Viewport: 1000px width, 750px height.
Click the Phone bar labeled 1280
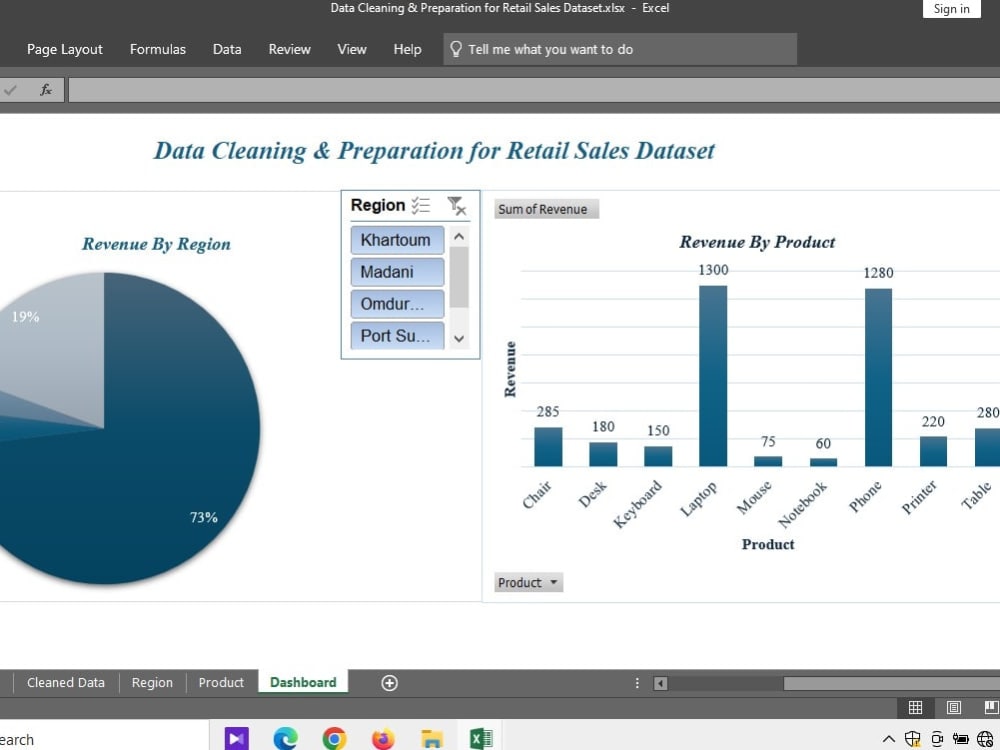878,377
